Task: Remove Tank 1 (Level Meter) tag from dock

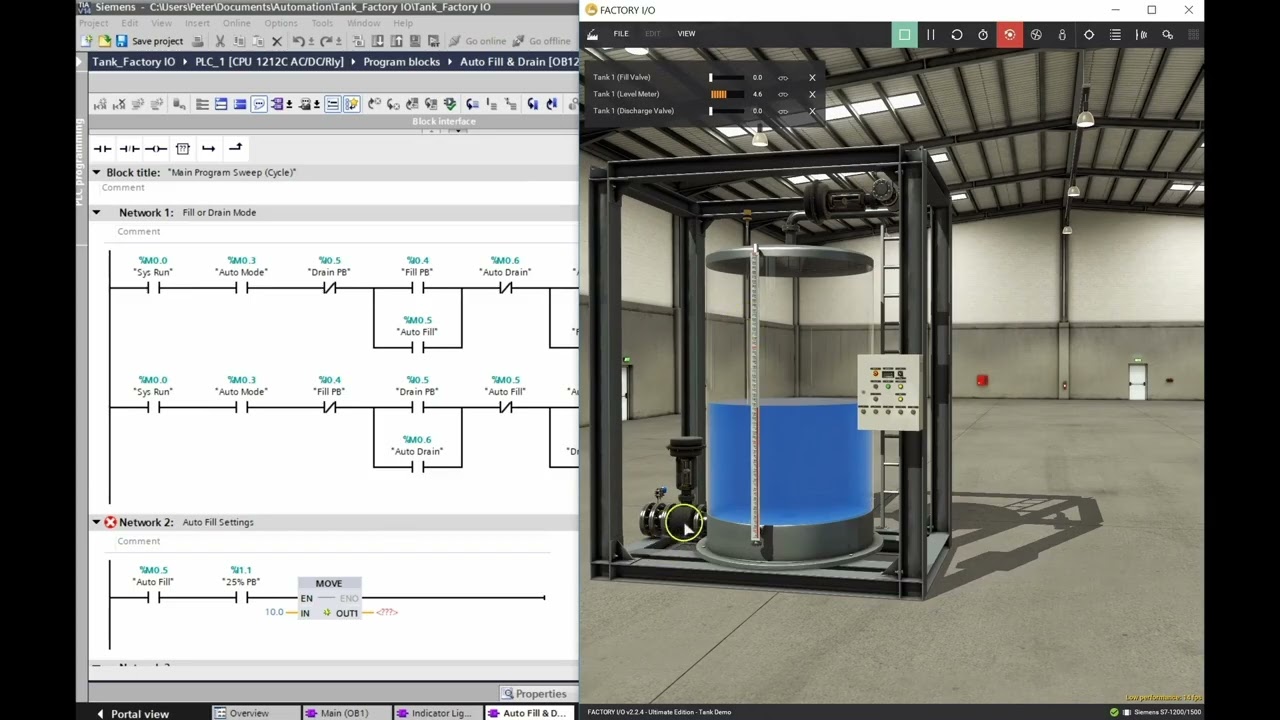Action: coord(812,94)
